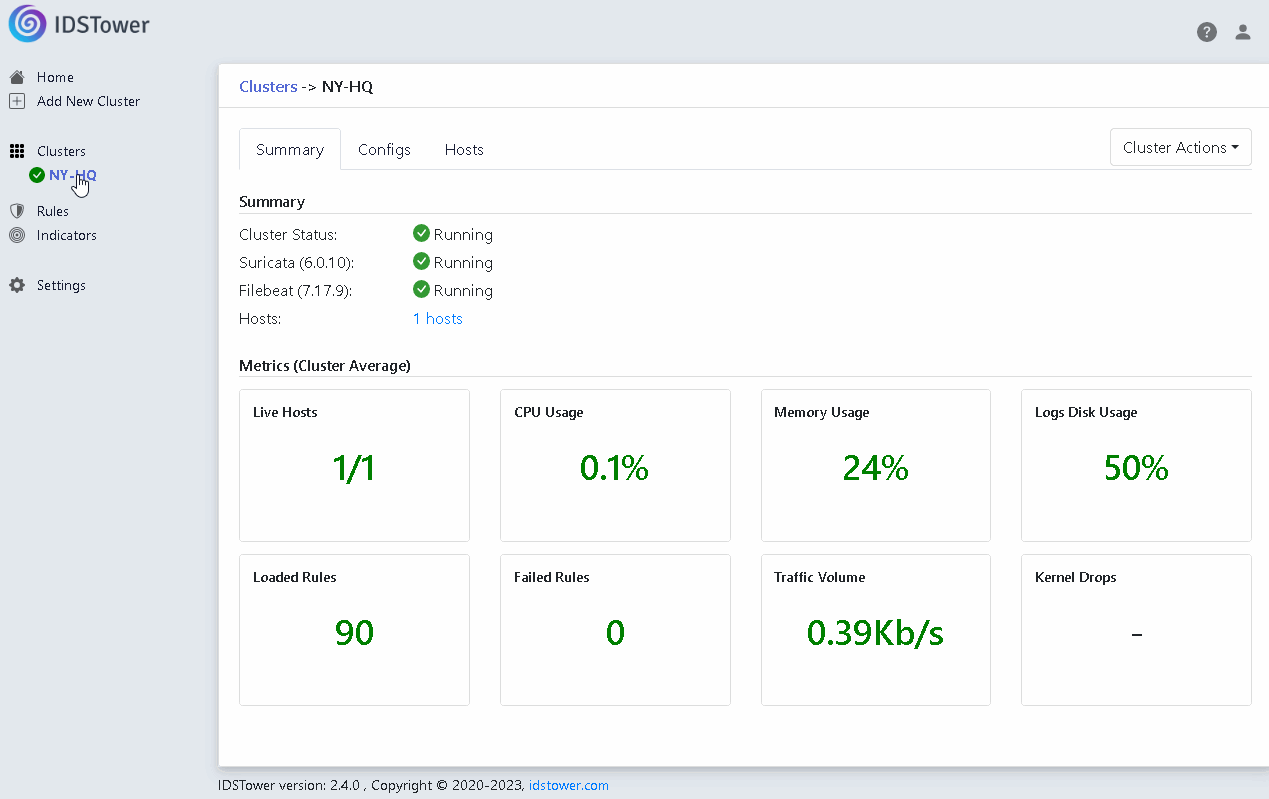Click the Rules shield icon

pos(17,211)
